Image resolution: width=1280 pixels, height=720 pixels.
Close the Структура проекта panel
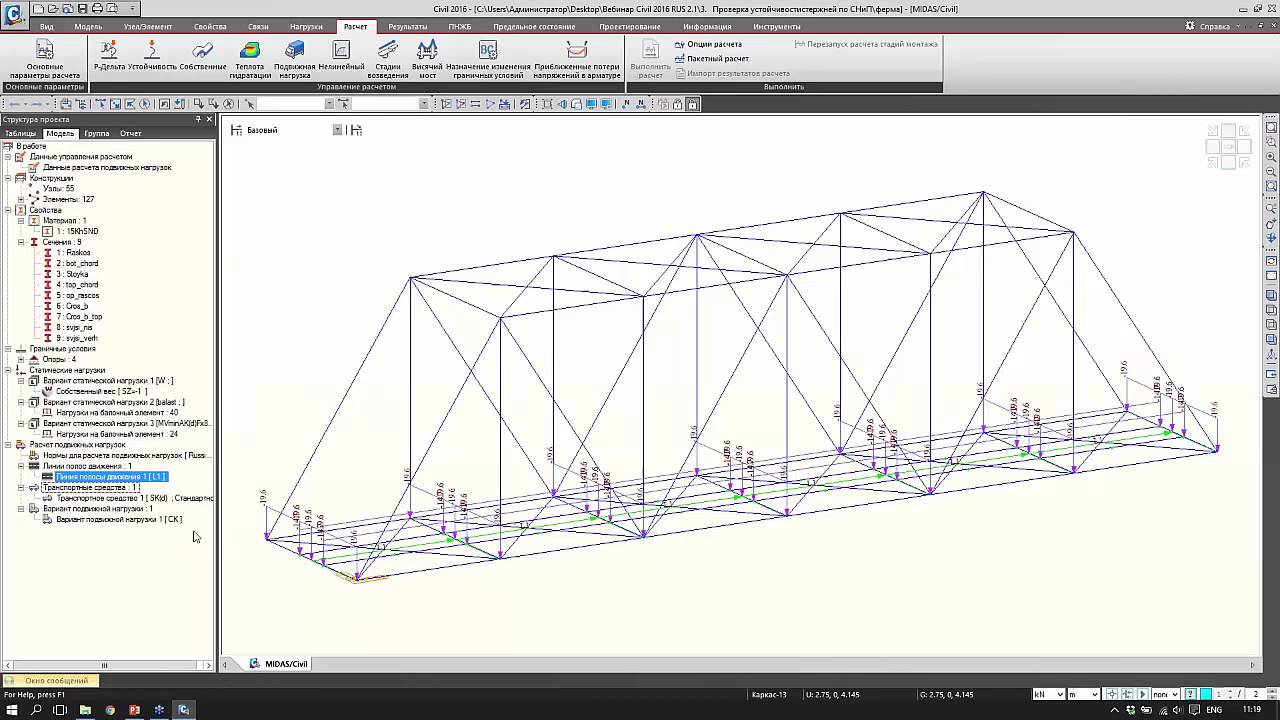coord(210,119)
